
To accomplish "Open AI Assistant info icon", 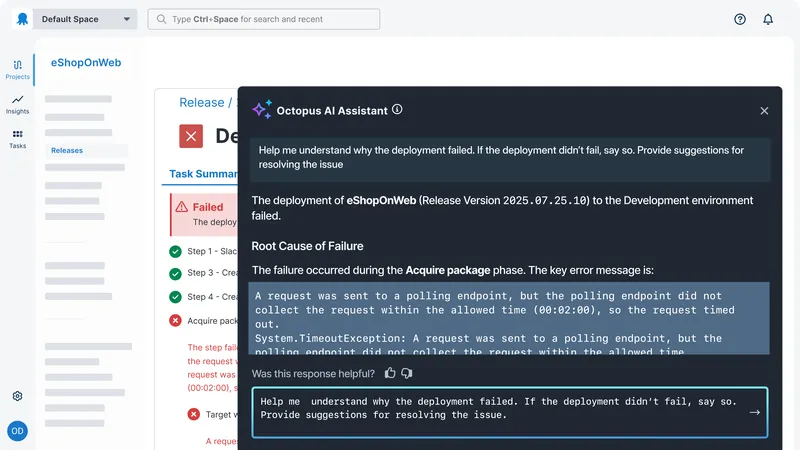I will click(x=397, y=110).
